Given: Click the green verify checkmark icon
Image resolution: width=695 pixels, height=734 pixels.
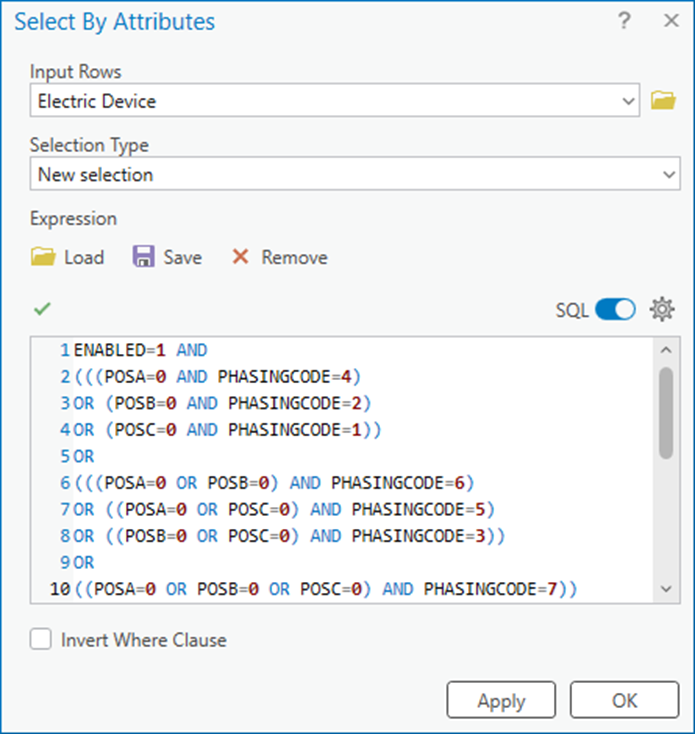Looking at the screenshot, I should pos(42,308).
